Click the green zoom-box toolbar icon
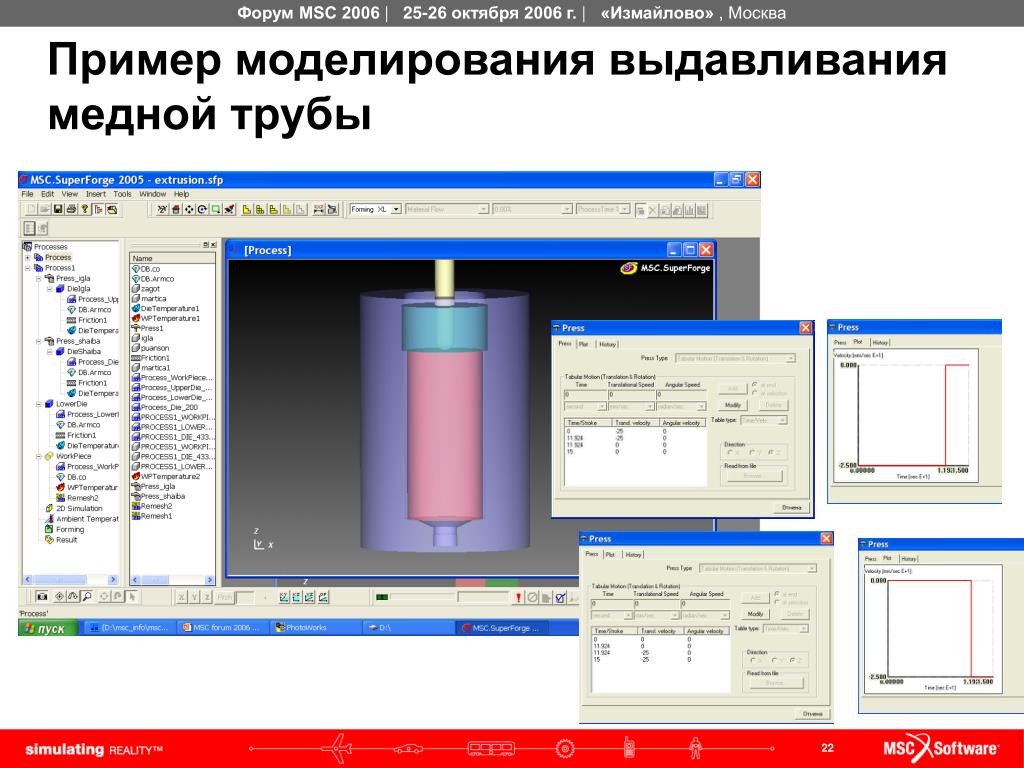 coord(216,210)
